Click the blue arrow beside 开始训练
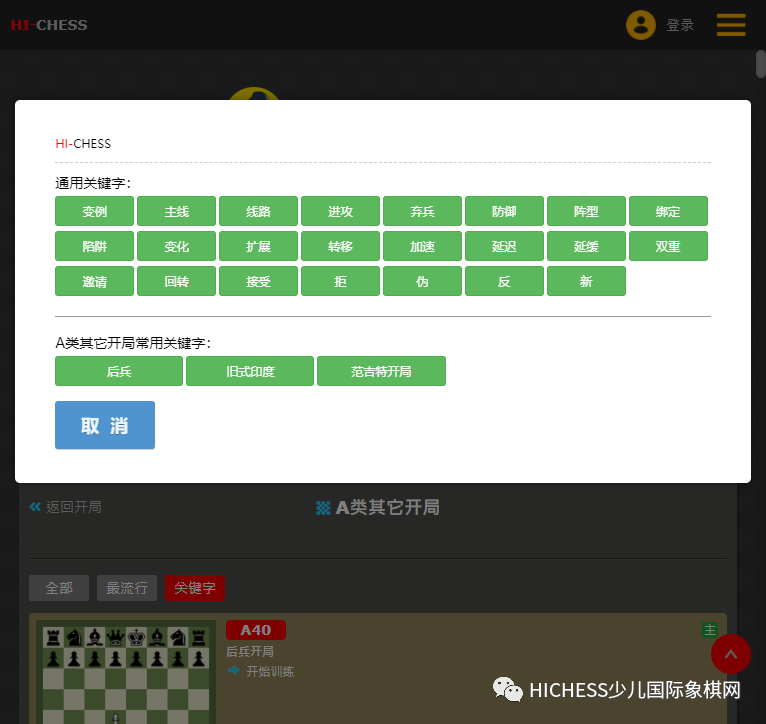Viewport: 766px width, 724px height. pyautogui.click(x=234, y=671)
